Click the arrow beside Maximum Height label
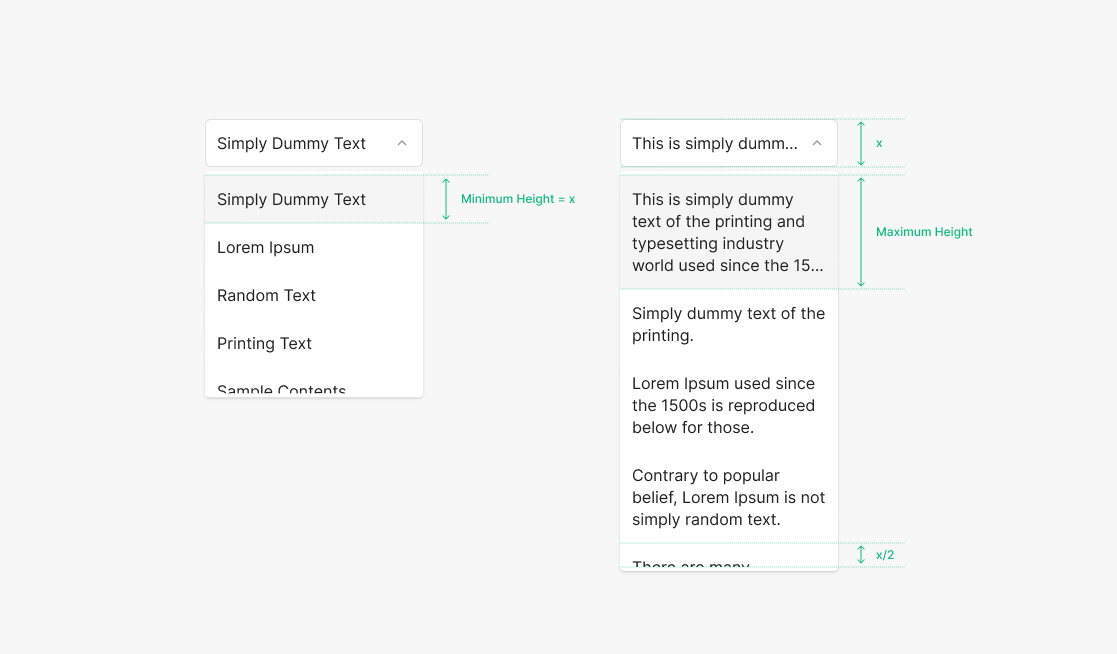 (x=861, y=232)
